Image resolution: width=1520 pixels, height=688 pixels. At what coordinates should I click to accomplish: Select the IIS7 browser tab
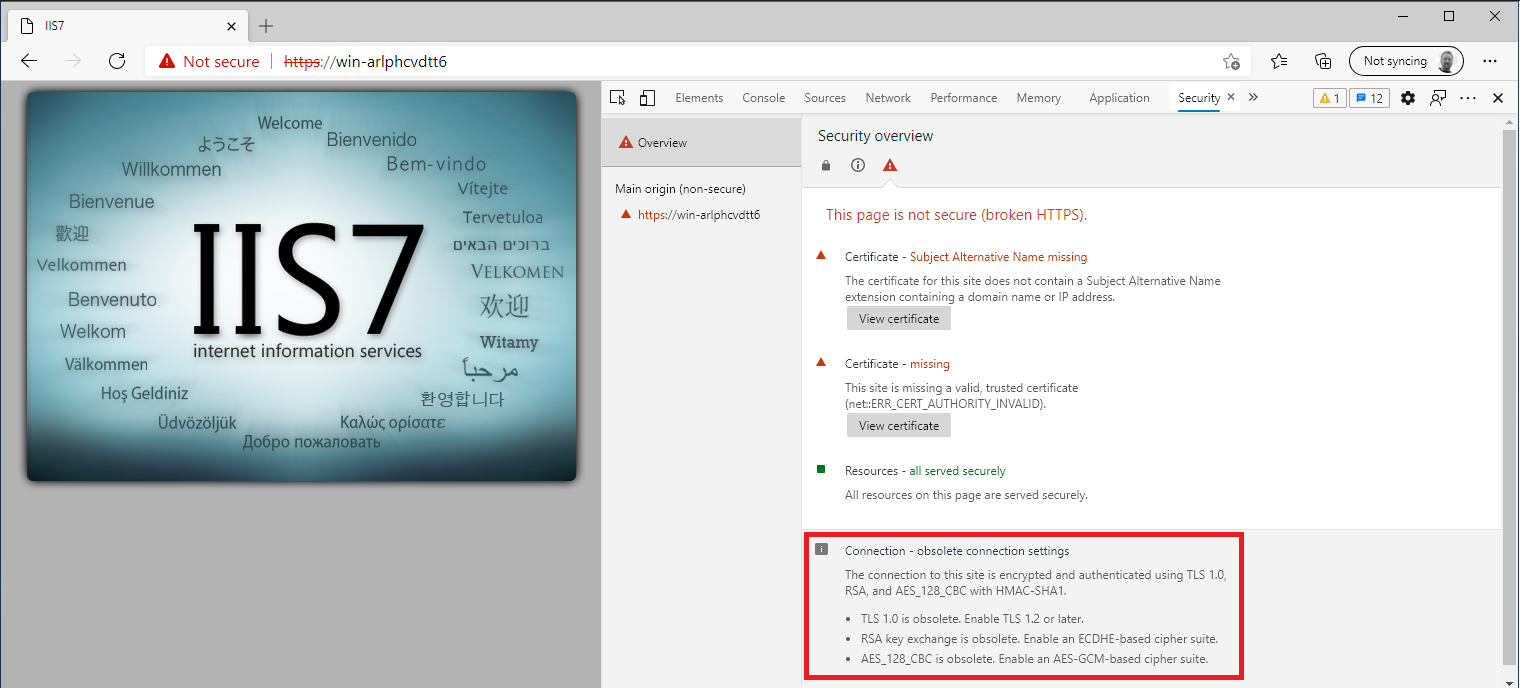pyautogui.click(x=128, y=26)
